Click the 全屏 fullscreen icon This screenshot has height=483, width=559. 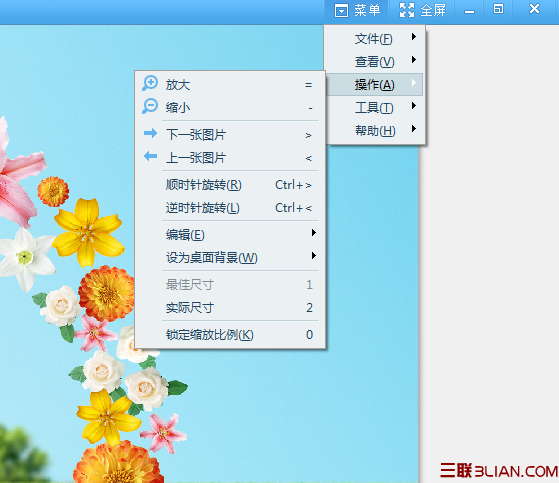[407, 10]
